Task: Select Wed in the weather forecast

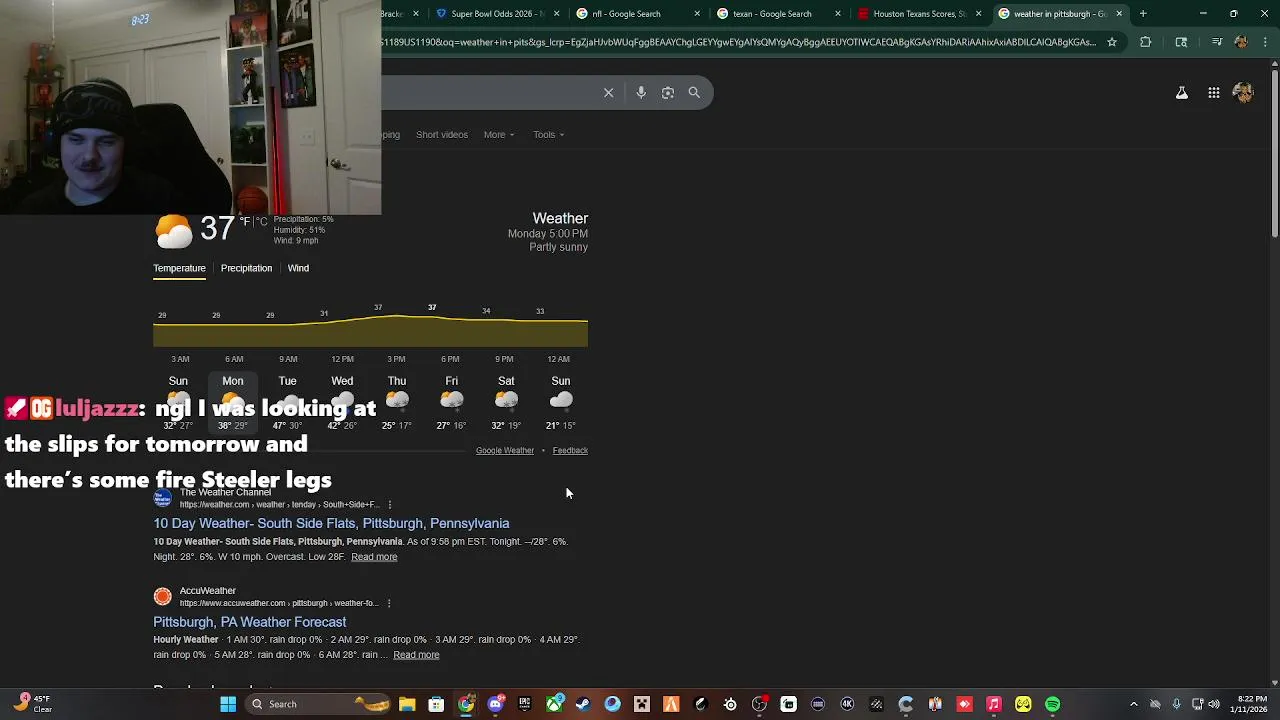Action: (x=342, y=403)
